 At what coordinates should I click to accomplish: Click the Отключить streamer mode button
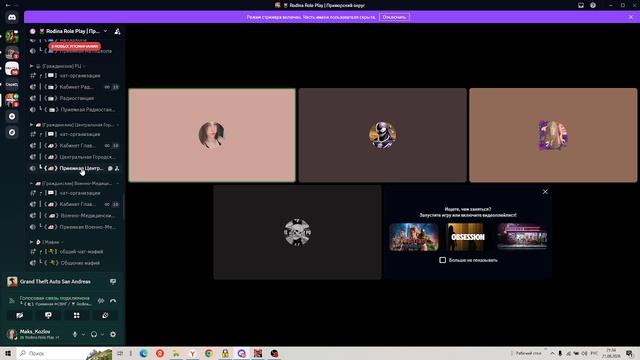click(394, 17)
